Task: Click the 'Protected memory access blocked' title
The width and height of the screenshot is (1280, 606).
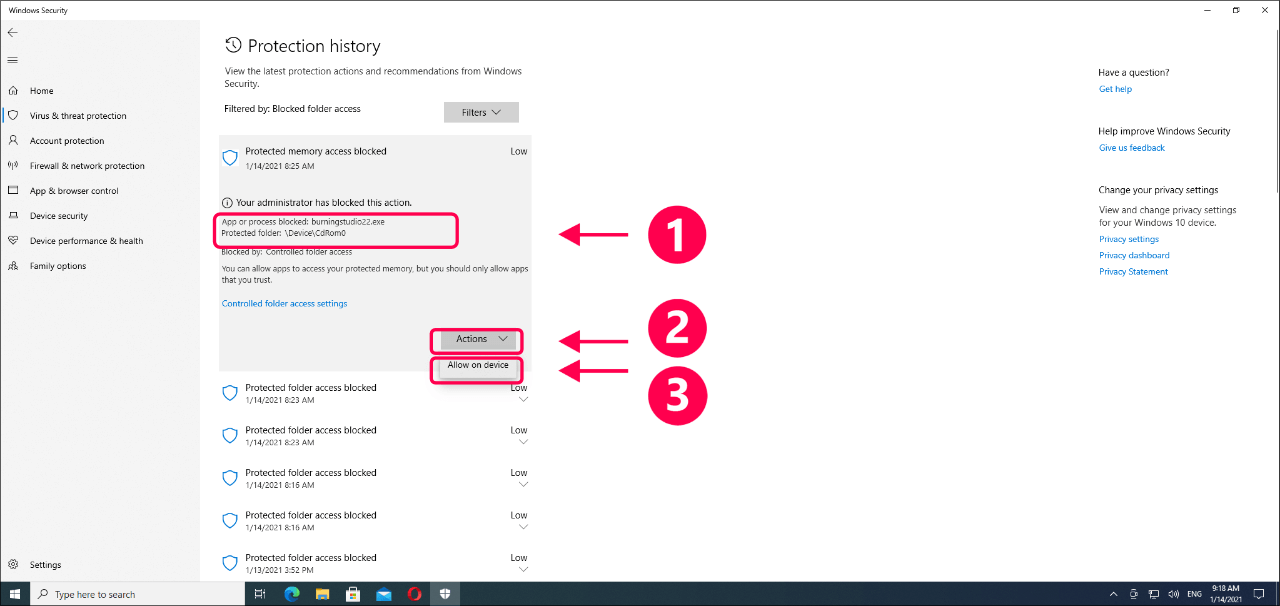Action: [x=316, y=151]
